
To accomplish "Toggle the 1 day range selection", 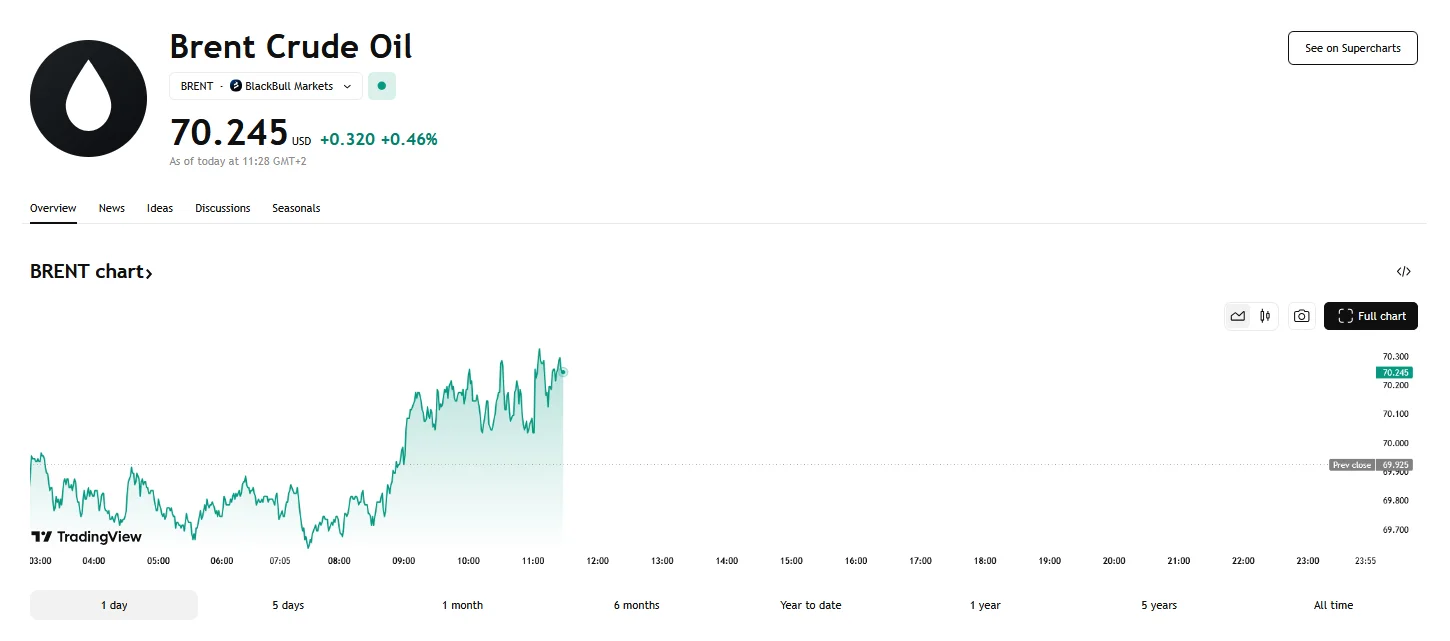I will [113, 605].
